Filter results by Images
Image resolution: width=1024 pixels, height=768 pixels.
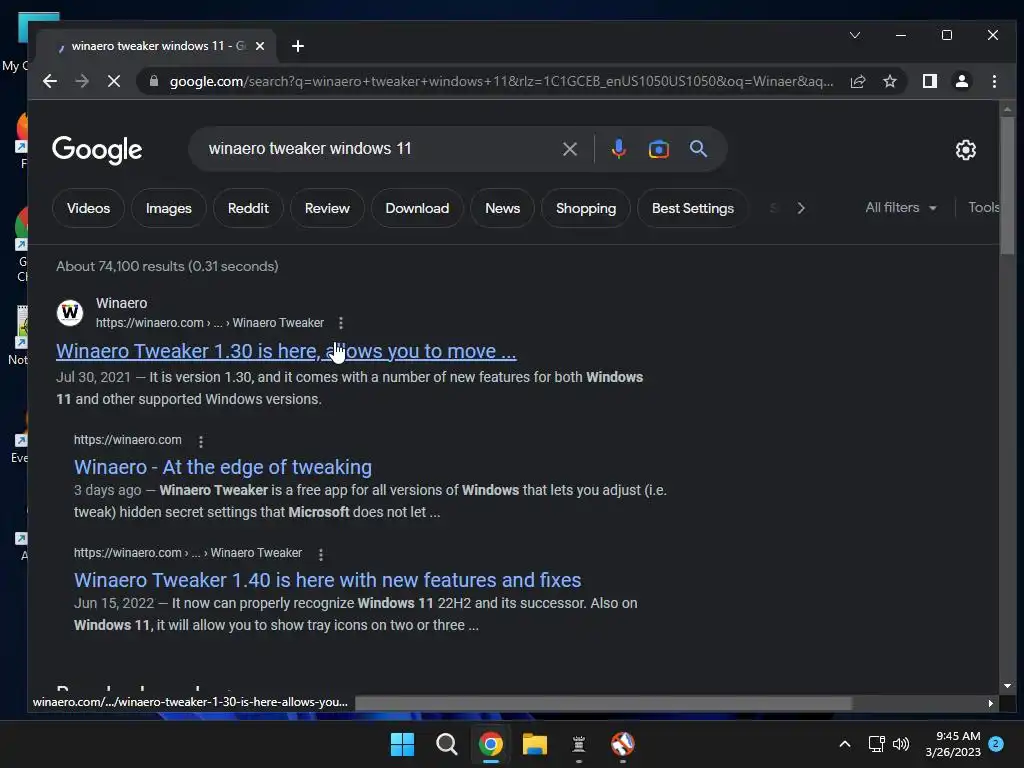[x=168, y=208]
